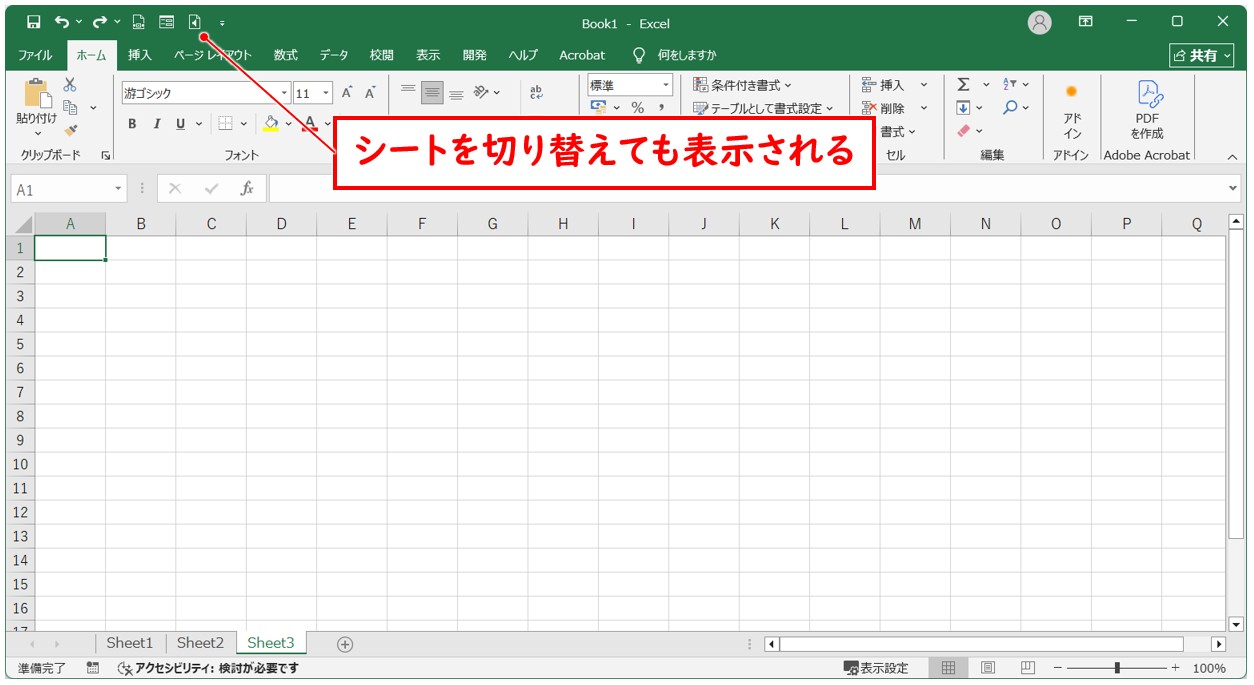The image size is (1254, 685).
Task: Cut selection with scissors icon
Action: coord(70,86)
